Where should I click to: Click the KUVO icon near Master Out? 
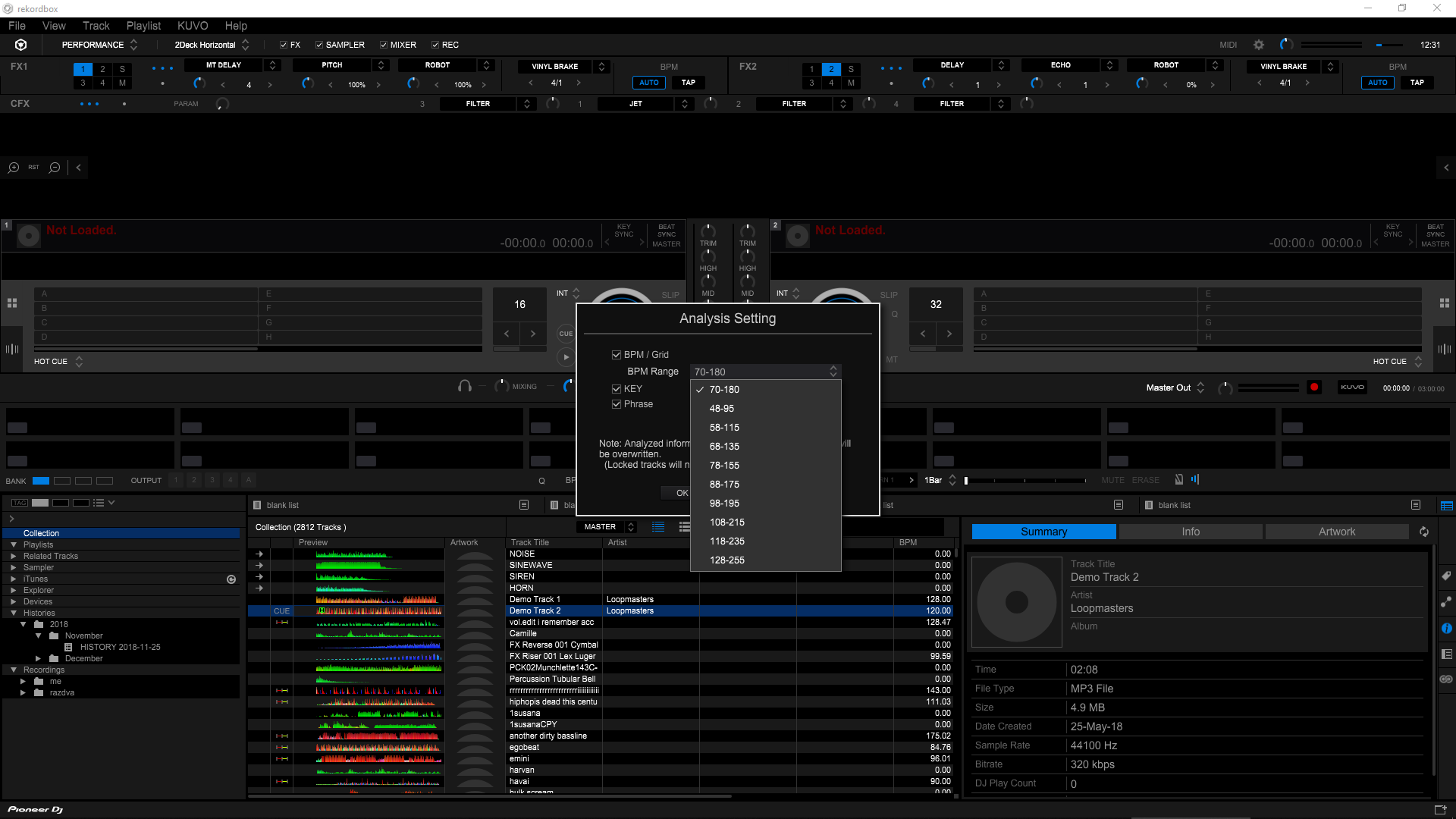point(1352,388)
